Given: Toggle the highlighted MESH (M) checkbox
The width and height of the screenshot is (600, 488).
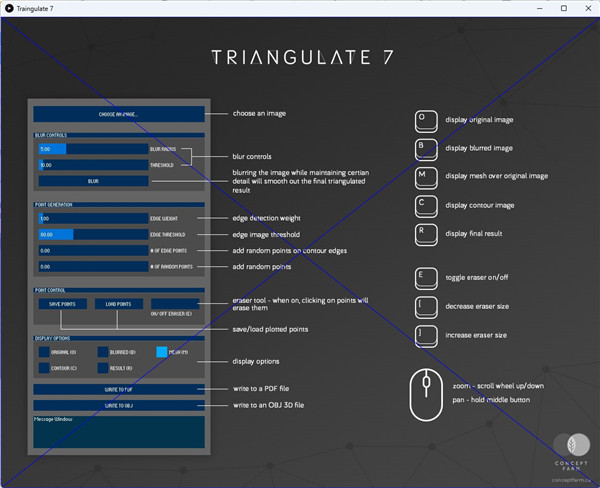Looking at the screenshot, I should pyautogui.click(x=162, y=352).
